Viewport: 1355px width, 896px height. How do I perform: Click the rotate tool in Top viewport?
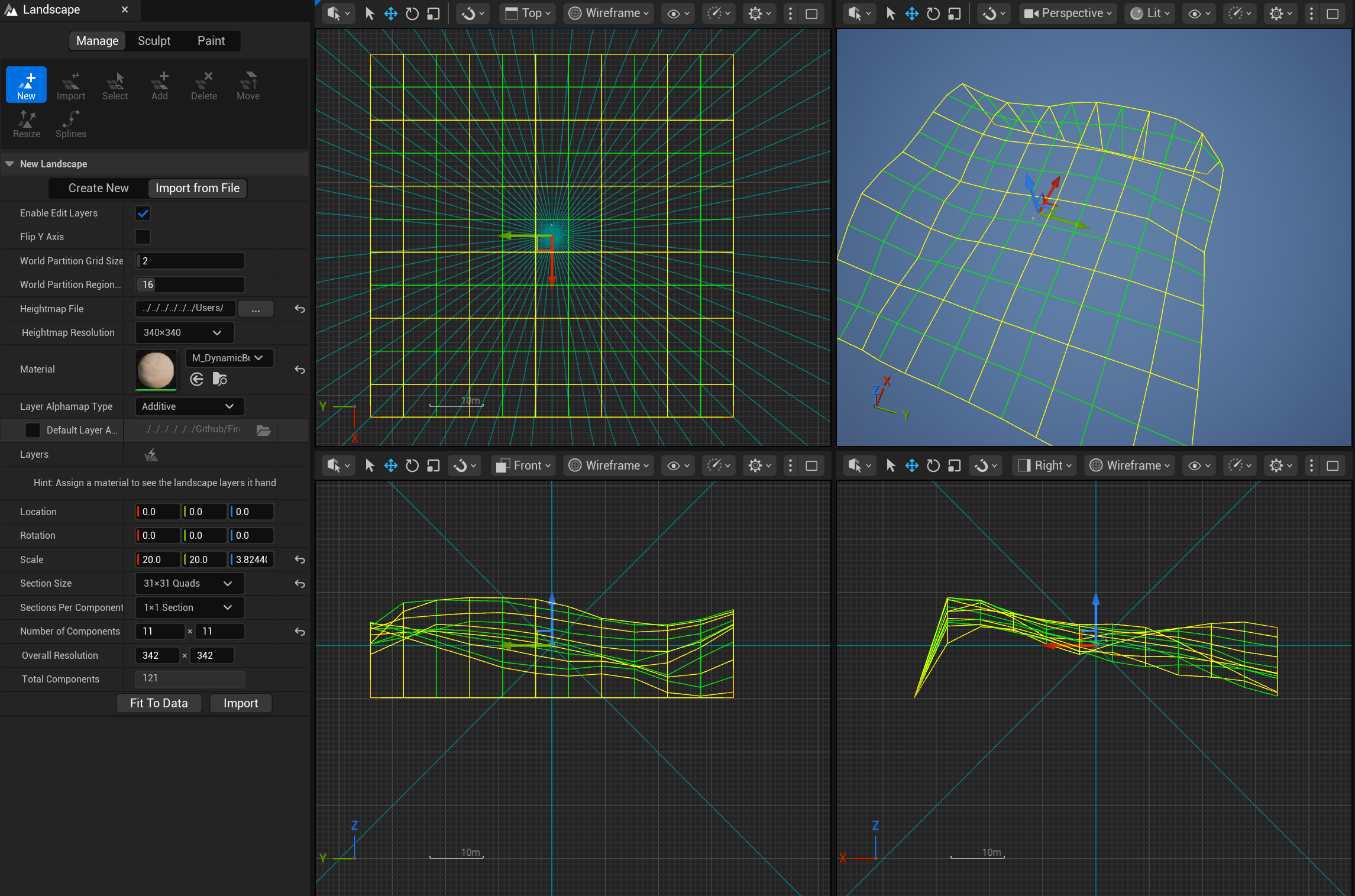(412, 14)
